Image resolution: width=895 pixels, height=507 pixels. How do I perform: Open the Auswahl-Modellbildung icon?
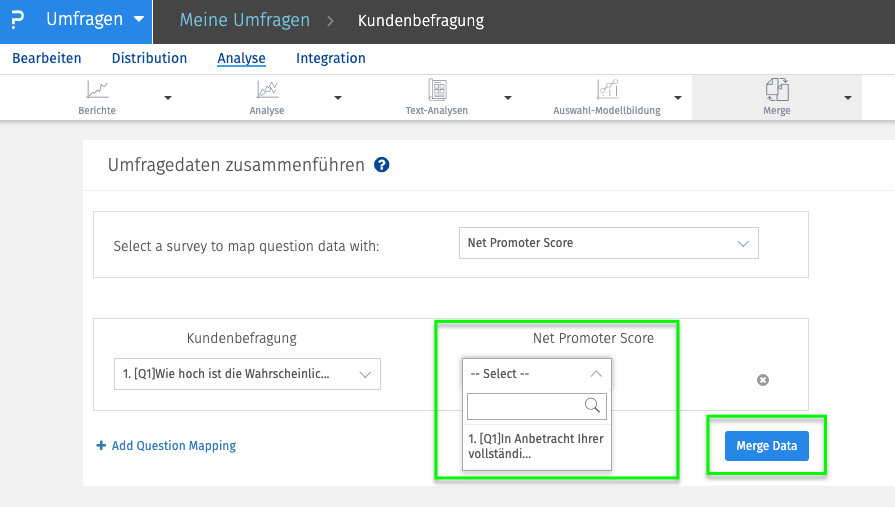click(607, 89)
